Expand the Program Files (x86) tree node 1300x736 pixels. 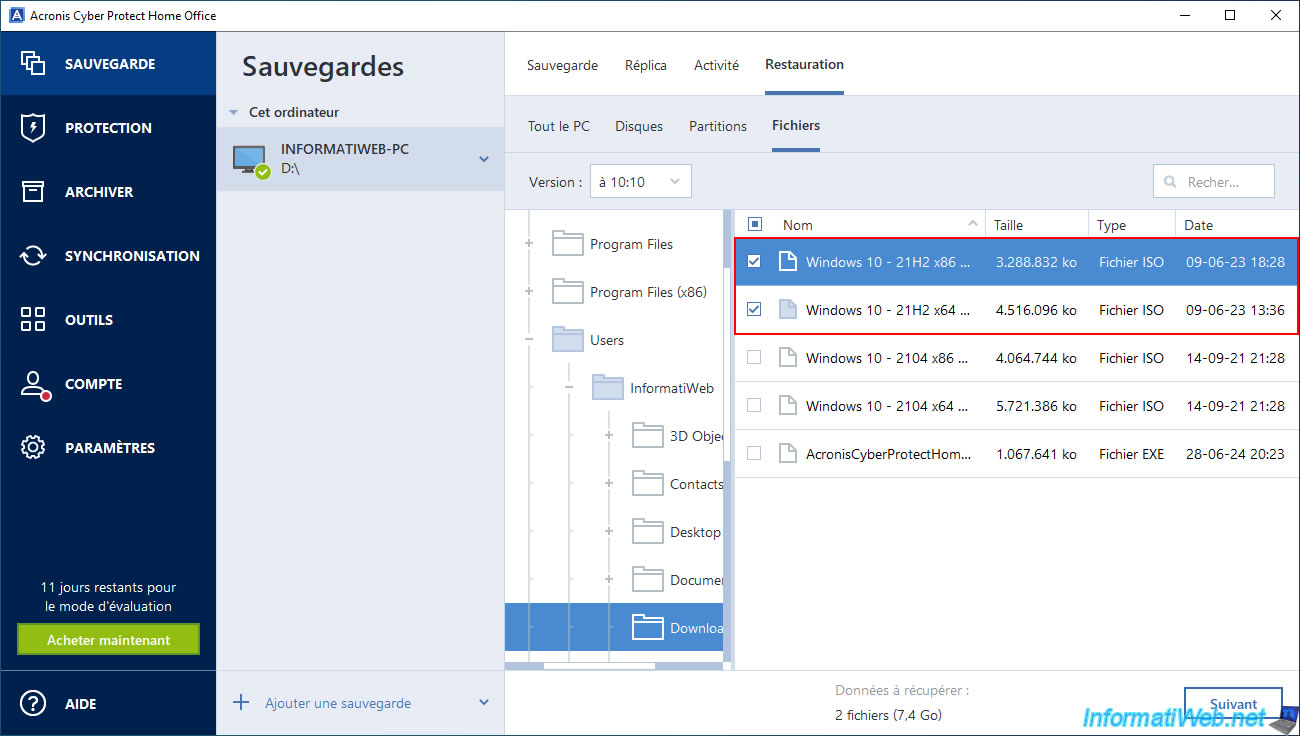click(529, 291)
